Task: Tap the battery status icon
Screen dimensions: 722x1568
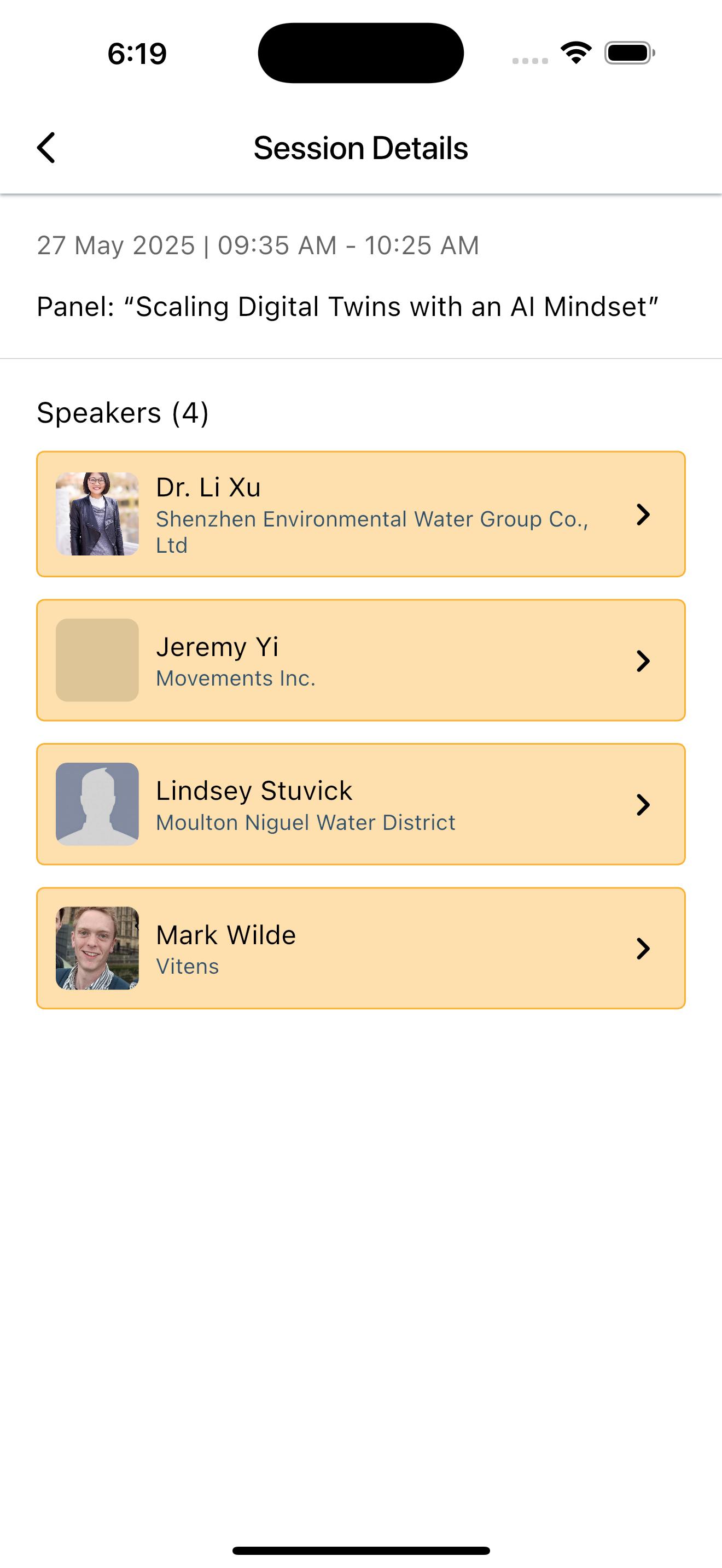Action: pyautogui.click(x=630, y=53)
